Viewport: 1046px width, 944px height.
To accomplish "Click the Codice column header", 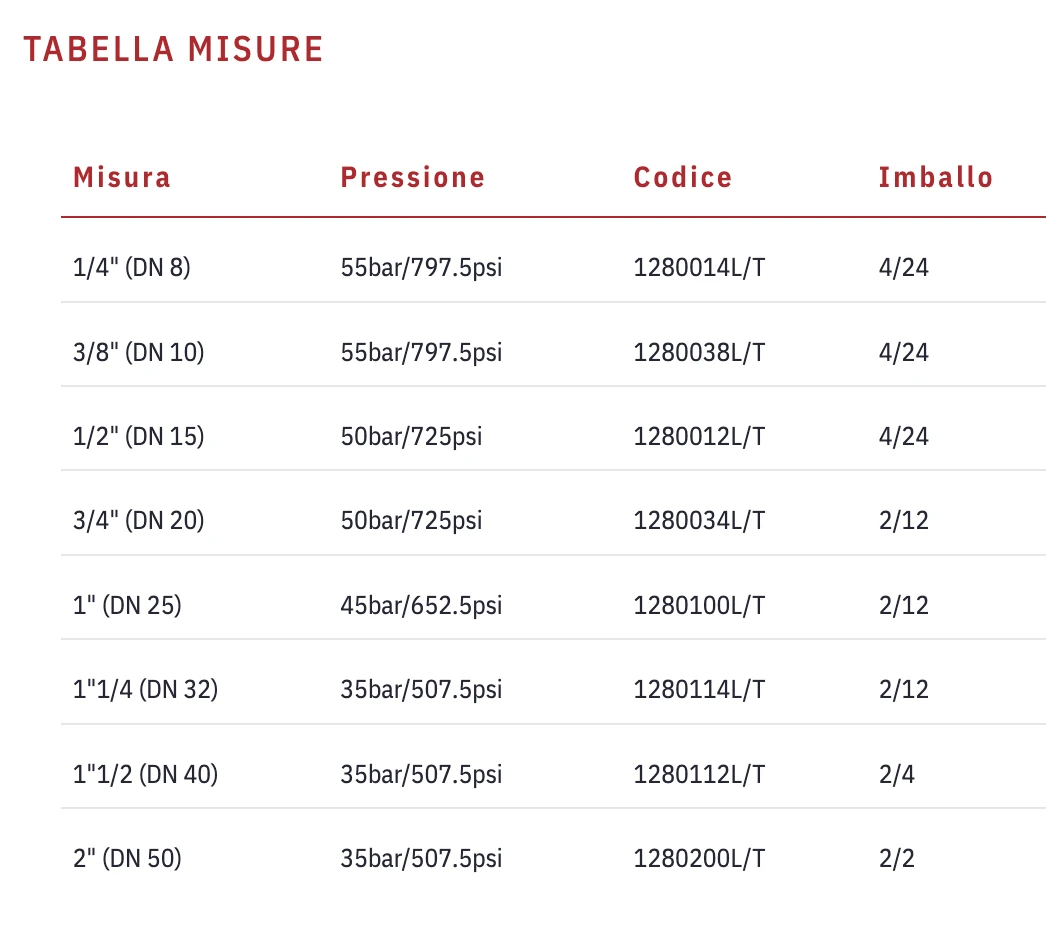I will click(683, 178).
